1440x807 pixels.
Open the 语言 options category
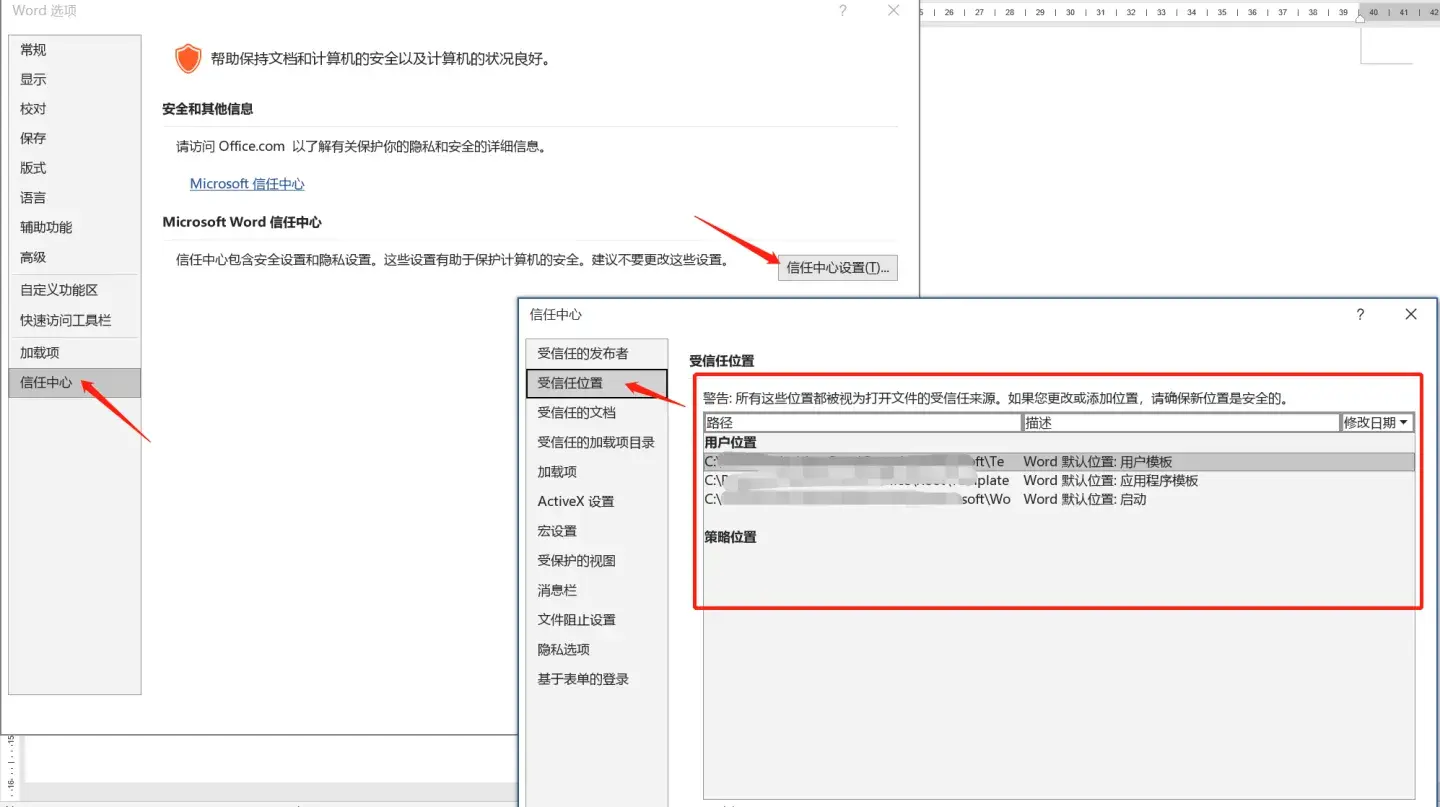click(x=74, y=198)
